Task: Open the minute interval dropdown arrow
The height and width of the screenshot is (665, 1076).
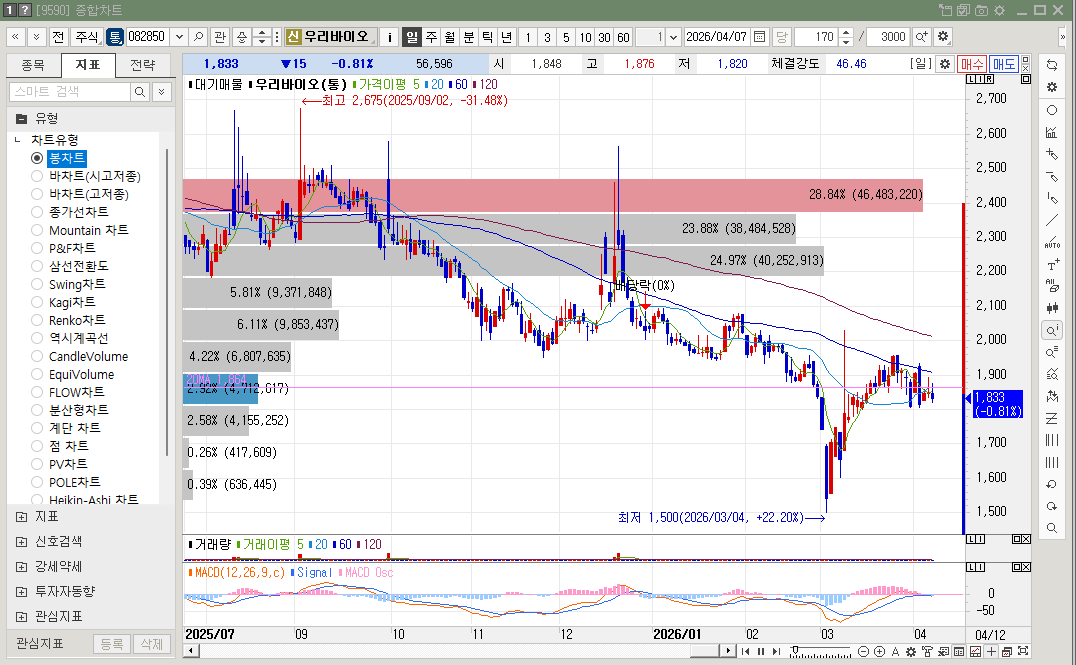Action: coord(673,36)
